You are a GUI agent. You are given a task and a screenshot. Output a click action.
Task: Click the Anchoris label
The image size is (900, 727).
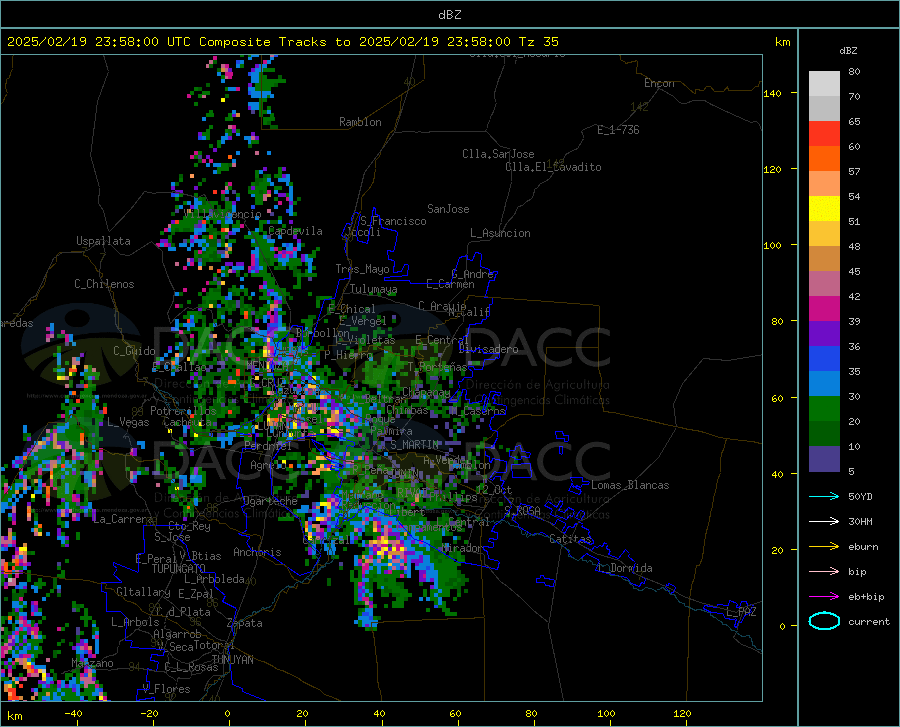(x=257, y=553)
